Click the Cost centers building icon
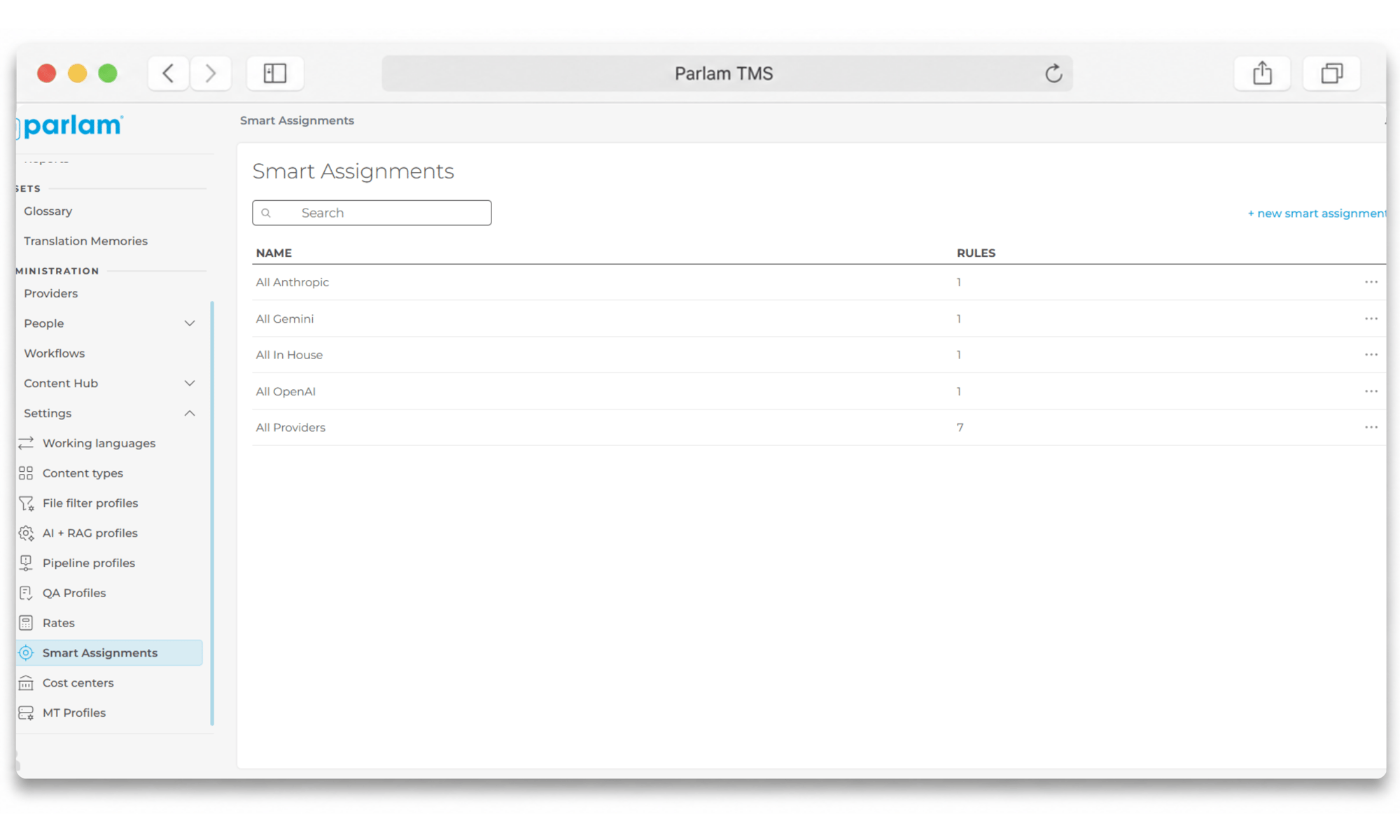1400x840 pixels. click(x=26, y=682)
